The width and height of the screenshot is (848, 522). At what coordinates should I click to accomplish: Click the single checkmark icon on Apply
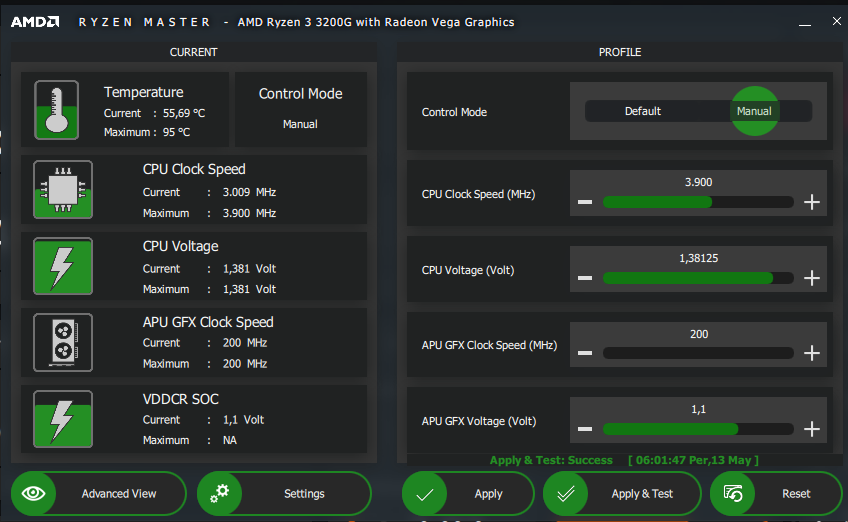click(425, 494)
